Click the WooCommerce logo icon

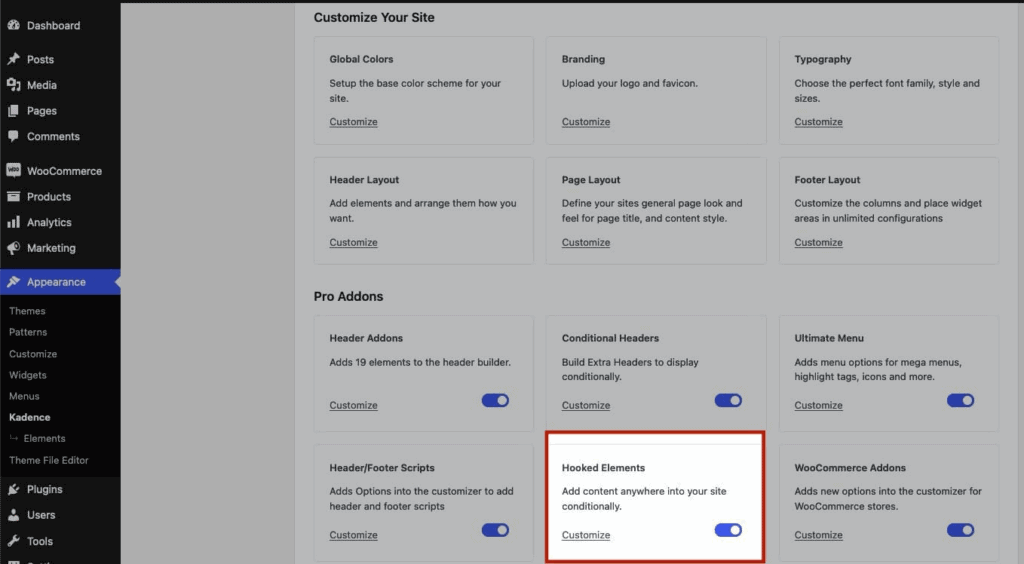[x=13, y=171]
